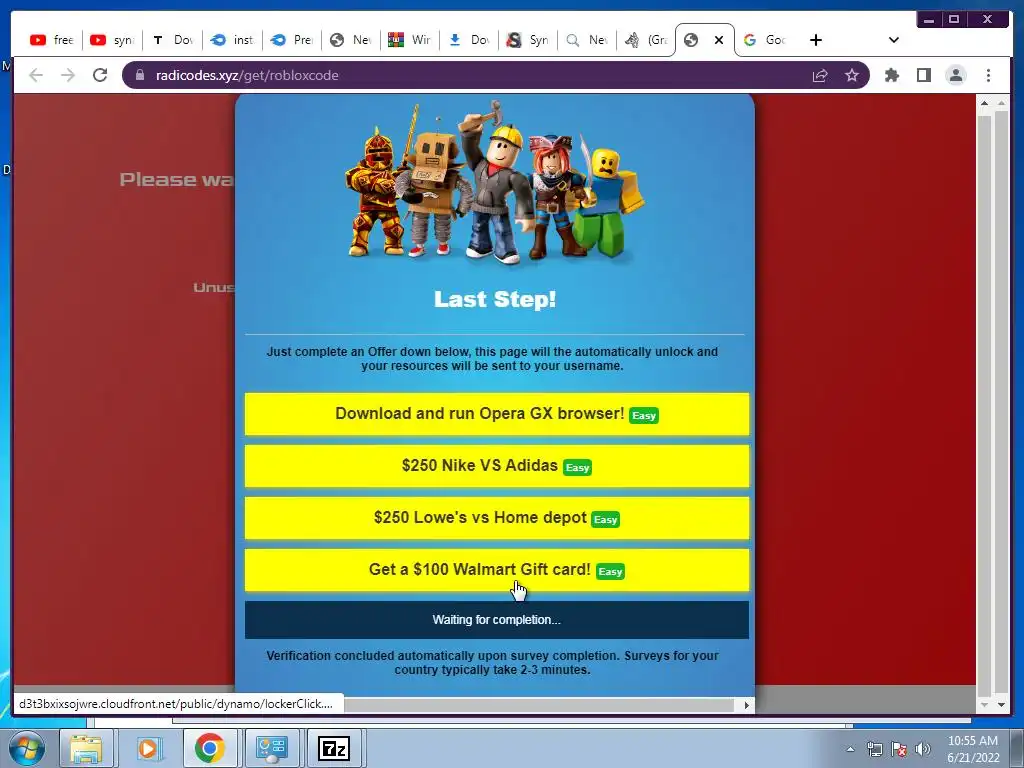This screenshot has width=1024, height=768.
Task: Choose the $250 Nike VS Adidas offer
Action: tap(497, 466)
